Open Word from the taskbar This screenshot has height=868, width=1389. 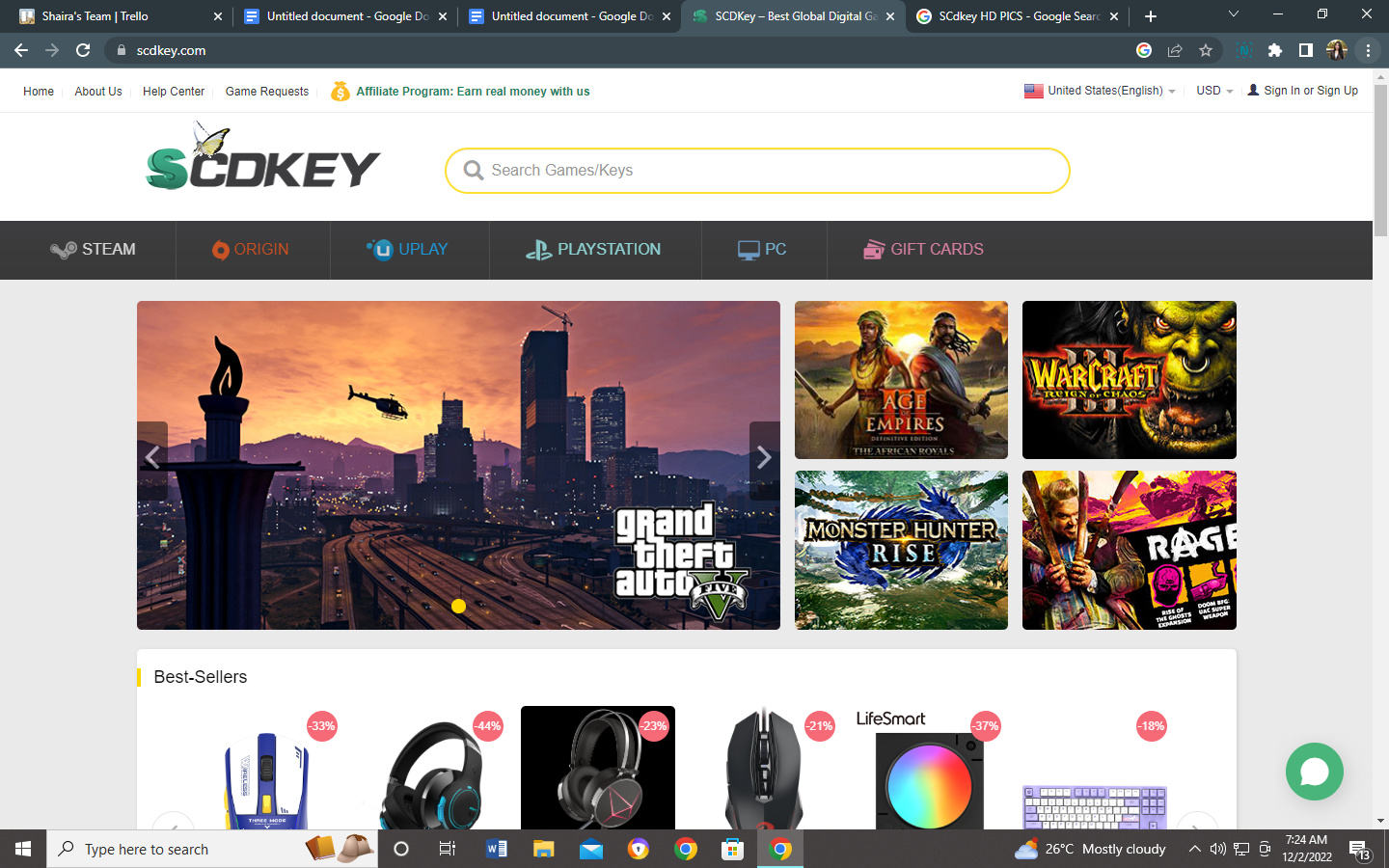click(497, 849)
